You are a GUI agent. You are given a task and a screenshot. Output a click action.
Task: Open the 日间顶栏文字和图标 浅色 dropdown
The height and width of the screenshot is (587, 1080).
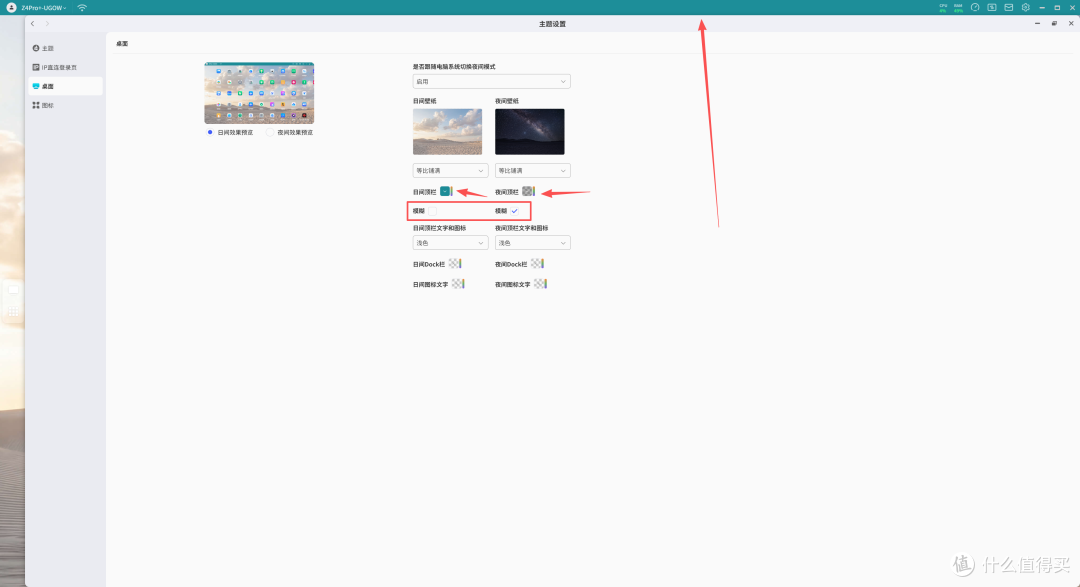450,243
